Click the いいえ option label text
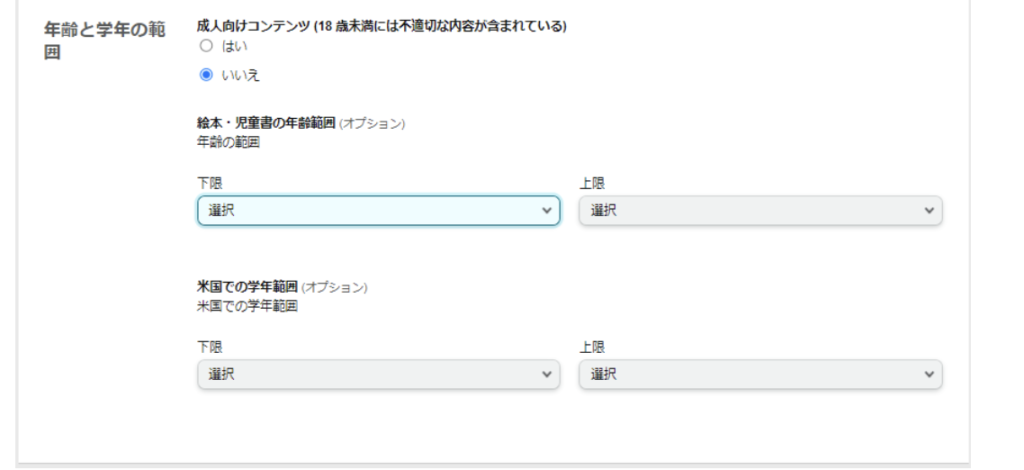The width and height of the screenshot is (1024, 470). pos(237,74)
